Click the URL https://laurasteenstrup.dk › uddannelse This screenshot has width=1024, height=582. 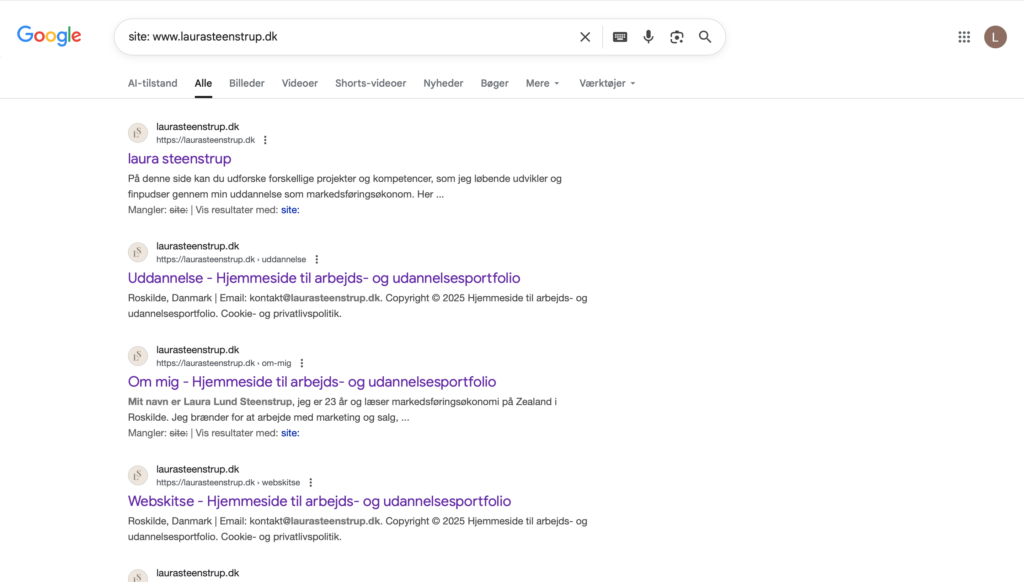coord(231,259)
